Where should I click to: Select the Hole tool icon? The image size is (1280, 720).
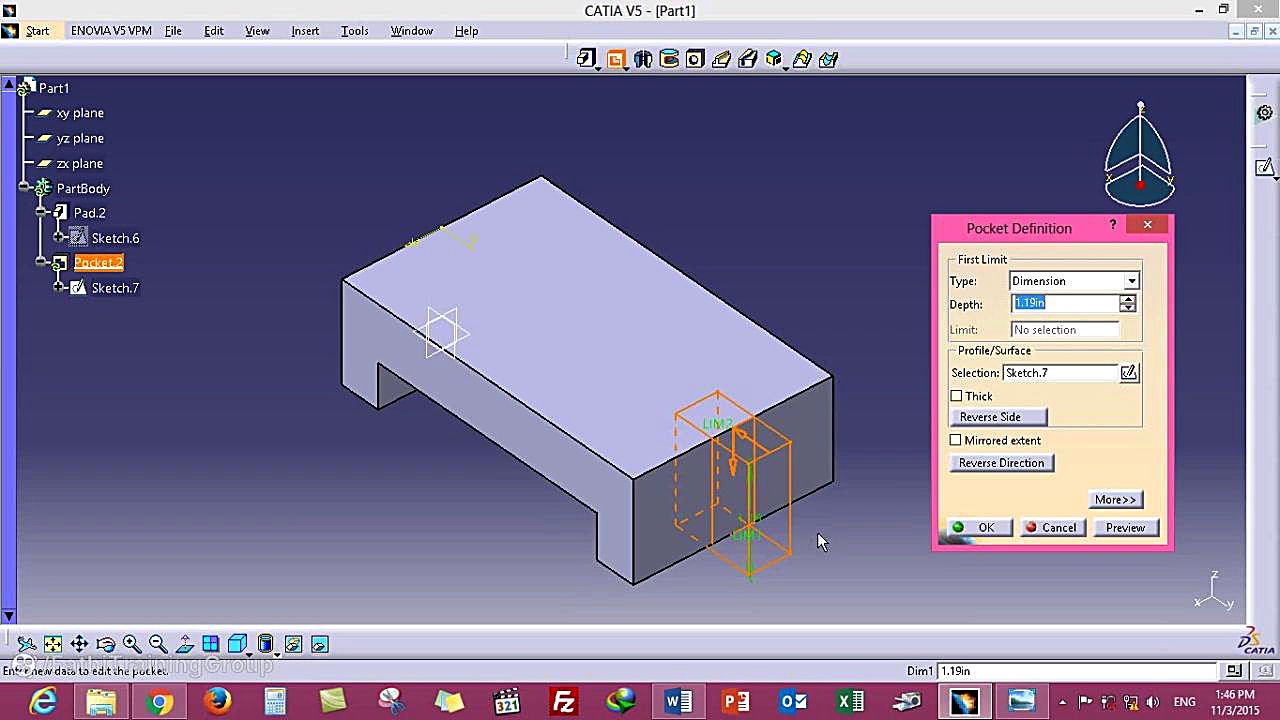pos(695,59)
